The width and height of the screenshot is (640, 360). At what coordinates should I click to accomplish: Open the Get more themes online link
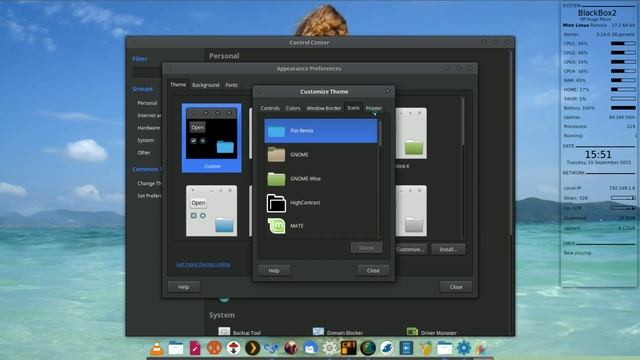(203, 264)
